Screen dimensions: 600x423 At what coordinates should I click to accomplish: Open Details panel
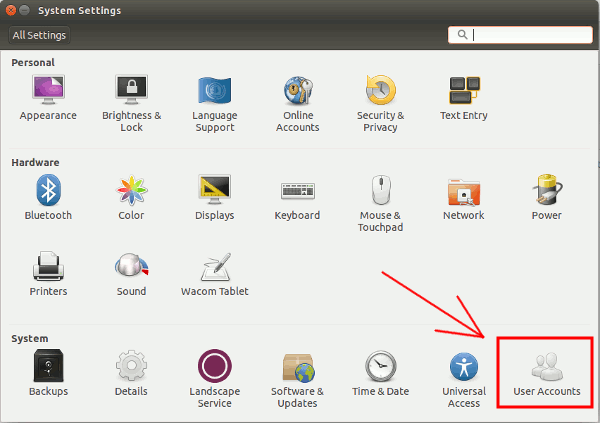tap(131, 372)
